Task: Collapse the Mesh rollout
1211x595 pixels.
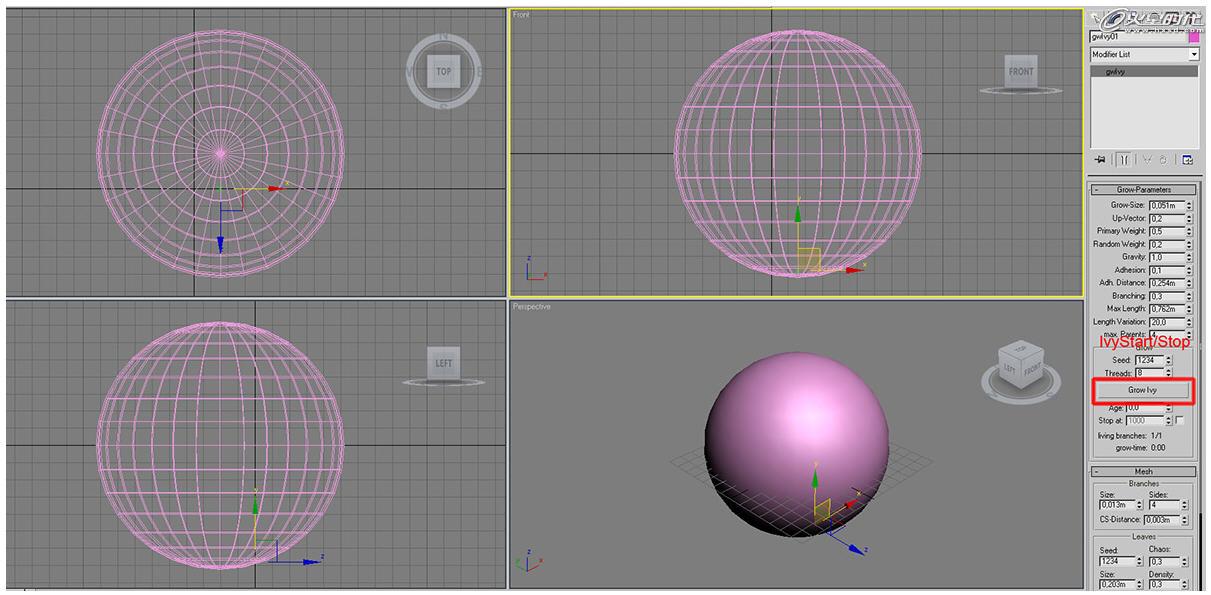Action: (1144, 471)
